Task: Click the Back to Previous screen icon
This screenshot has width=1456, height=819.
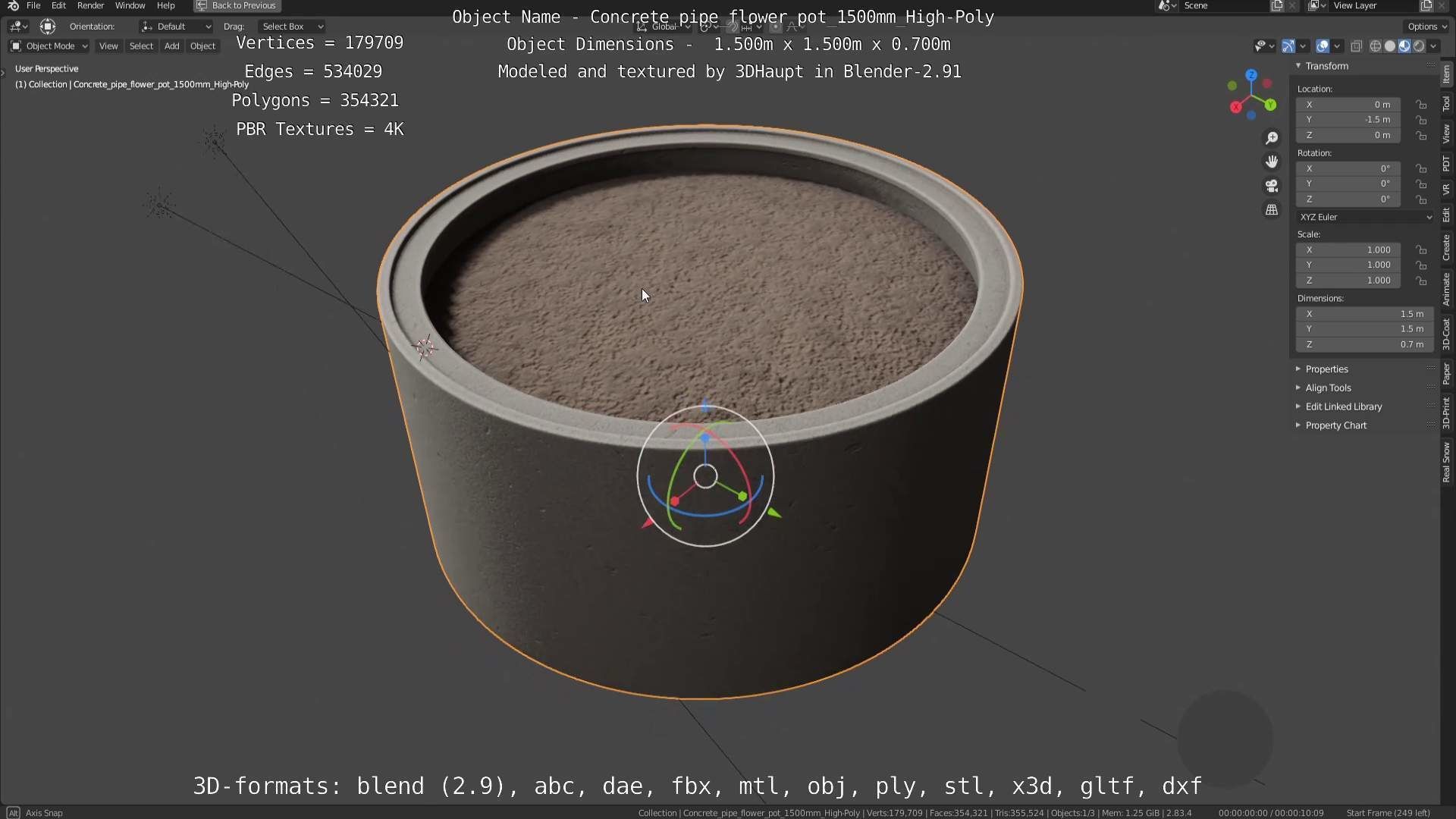Action: 202,5
